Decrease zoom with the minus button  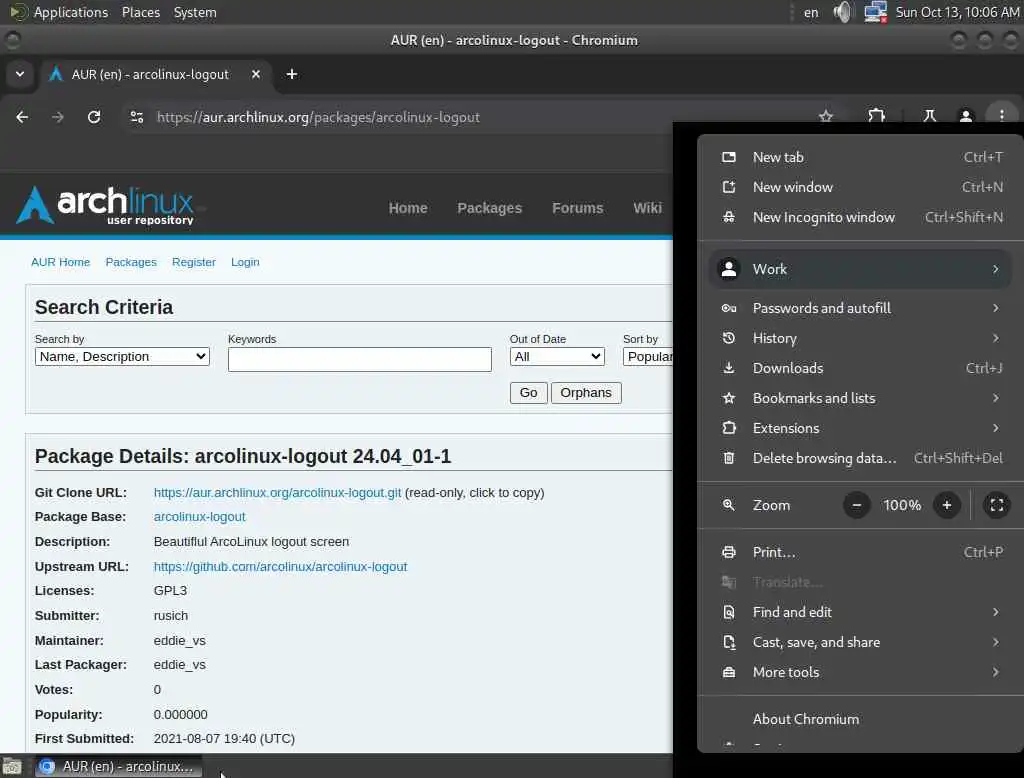[856, 505]
